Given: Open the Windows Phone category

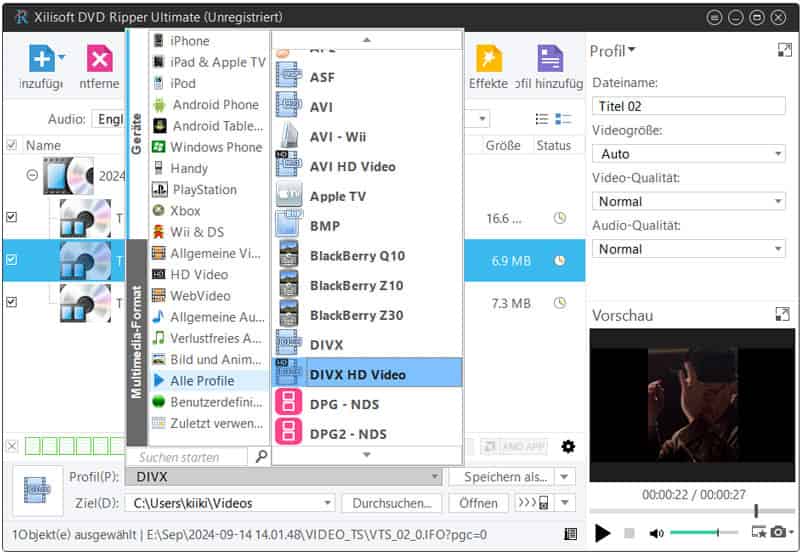Looking at the screenshot, I should coord(209,147).
